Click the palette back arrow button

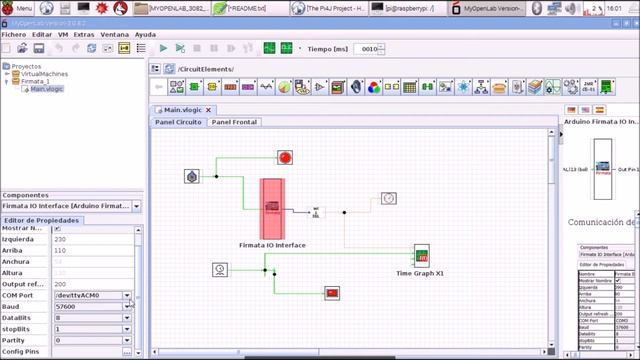click(159, 87)
